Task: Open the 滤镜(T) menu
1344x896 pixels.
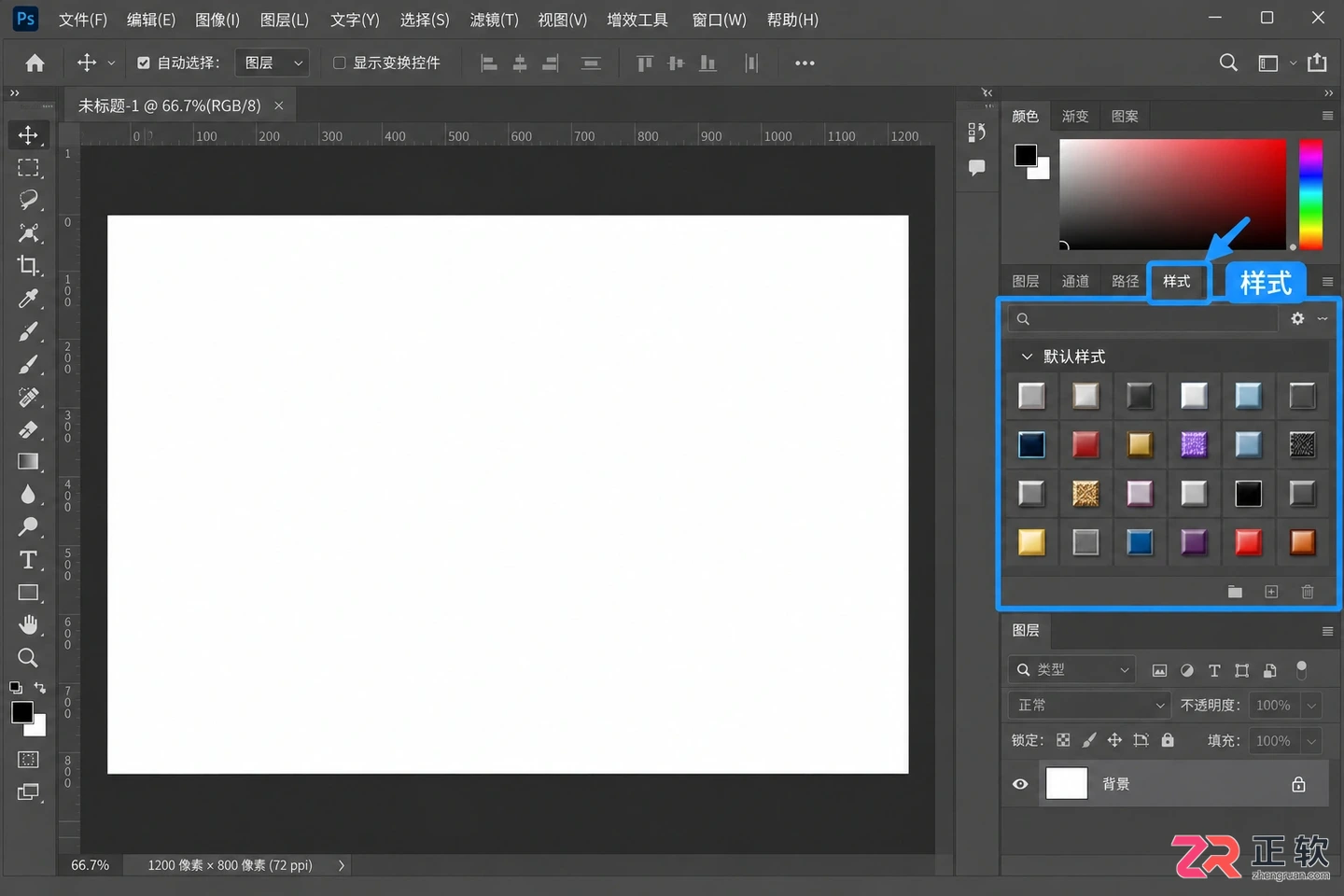Action: 494,20
